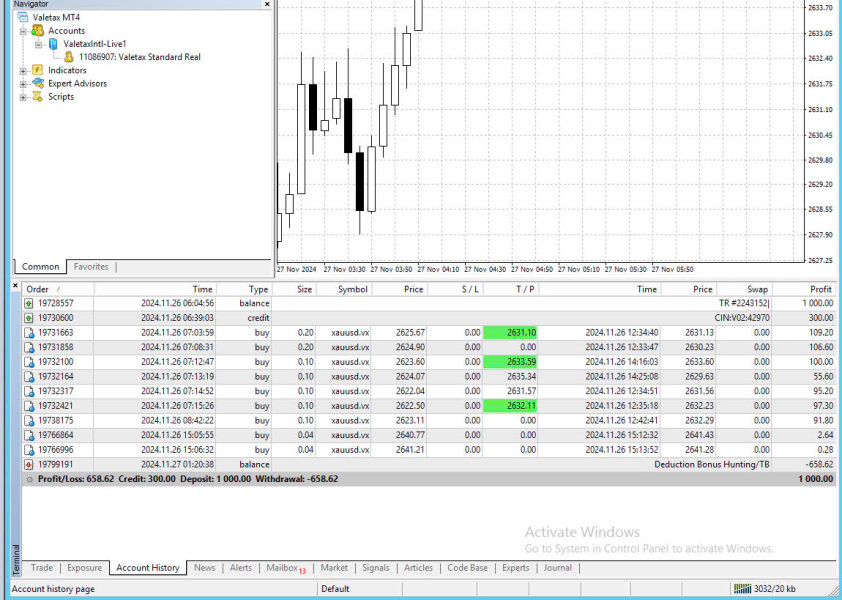Click the Valetax MT4 root icon
This screenshot has height=600, width=842.
[x=23, y=17]
